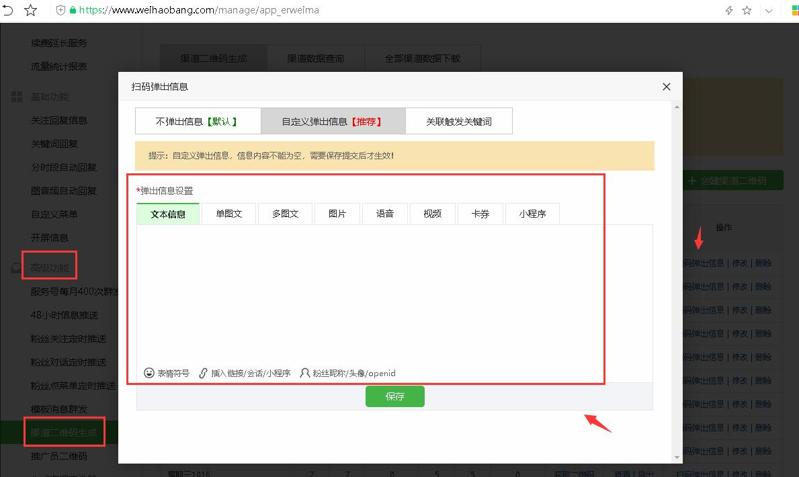Switch to the 图片 tab

[x=337, y=214]
